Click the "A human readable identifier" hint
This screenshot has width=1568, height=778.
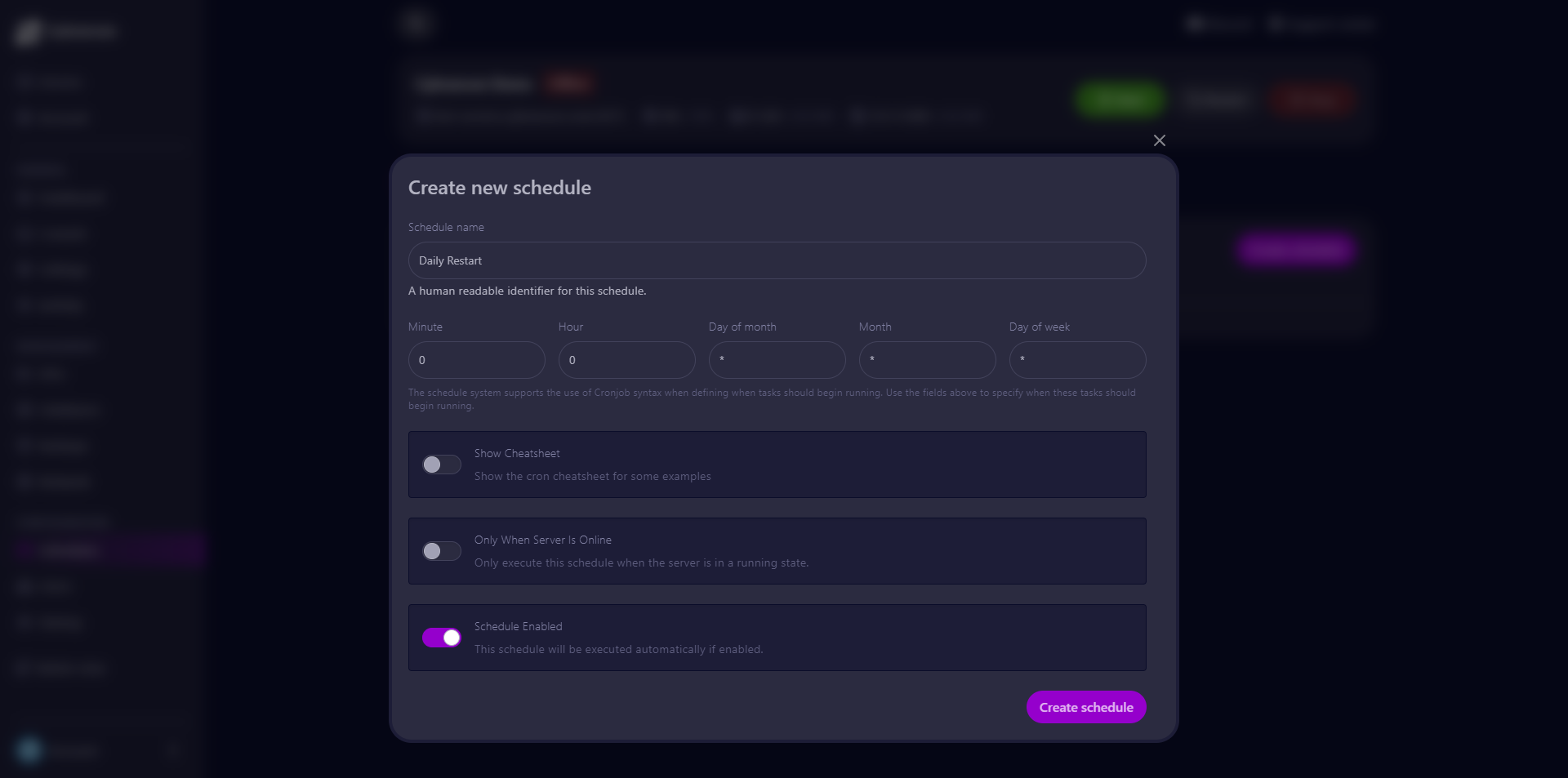point(527,291)
